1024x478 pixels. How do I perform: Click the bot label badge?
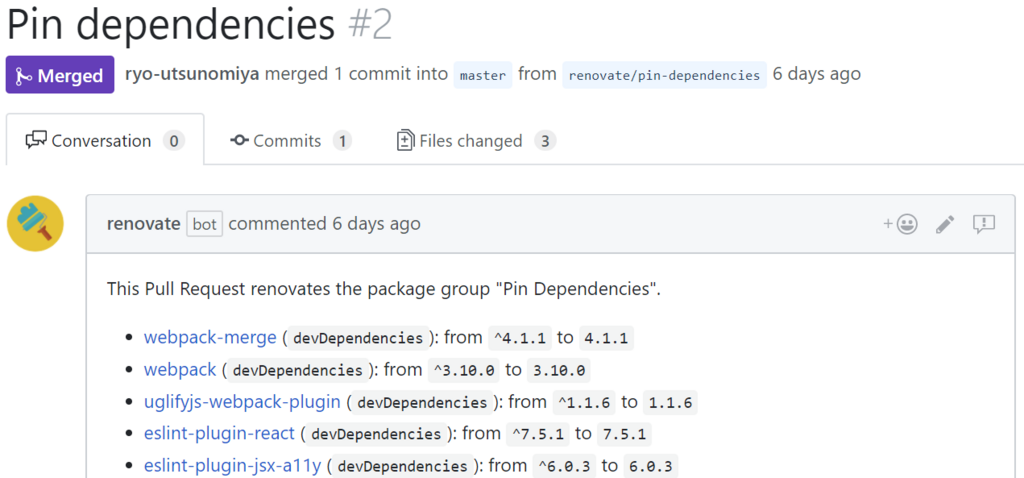[x=204, y=224]
